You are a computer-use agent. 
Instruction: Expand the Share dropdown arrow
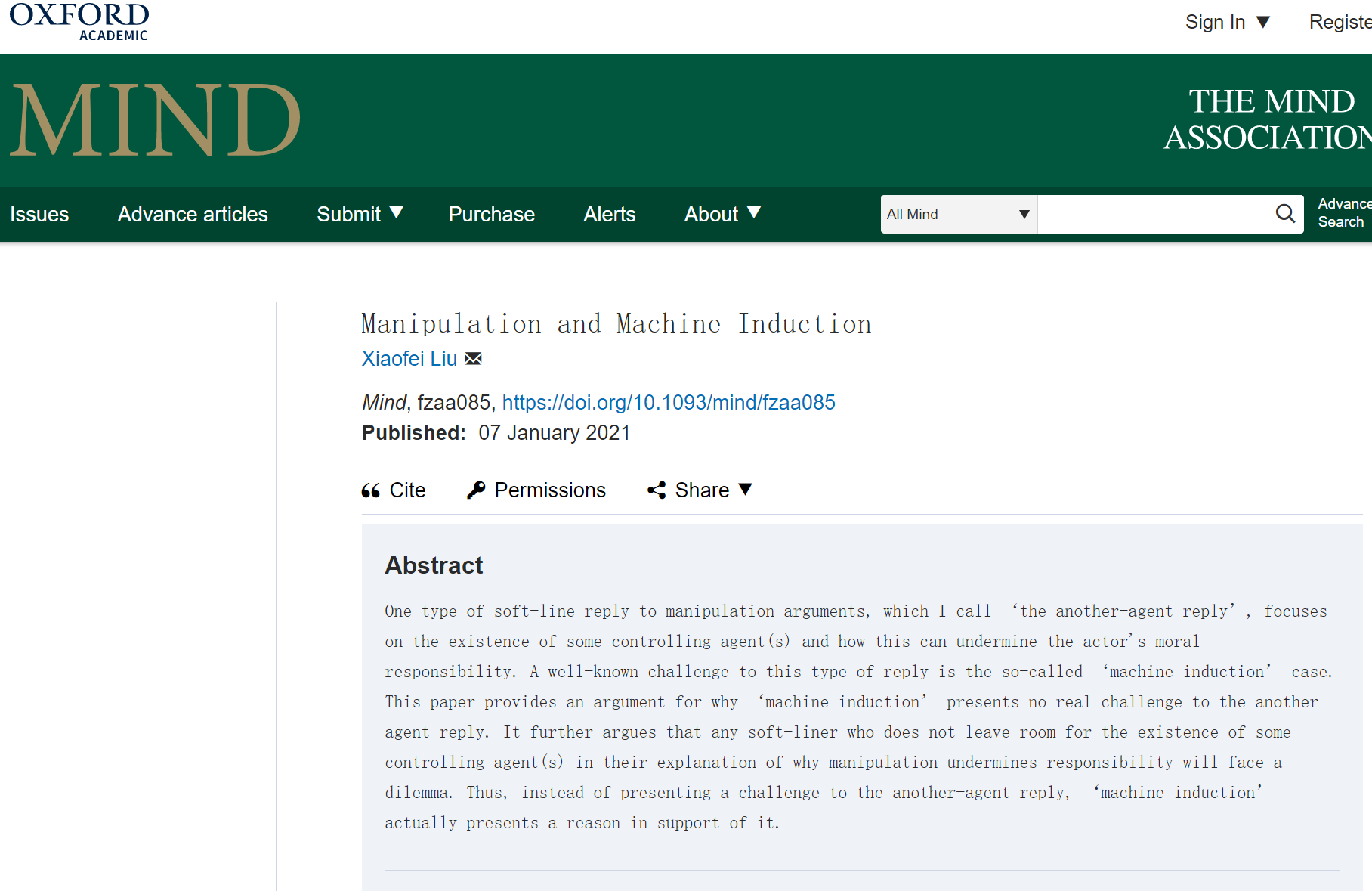(745, 489)
